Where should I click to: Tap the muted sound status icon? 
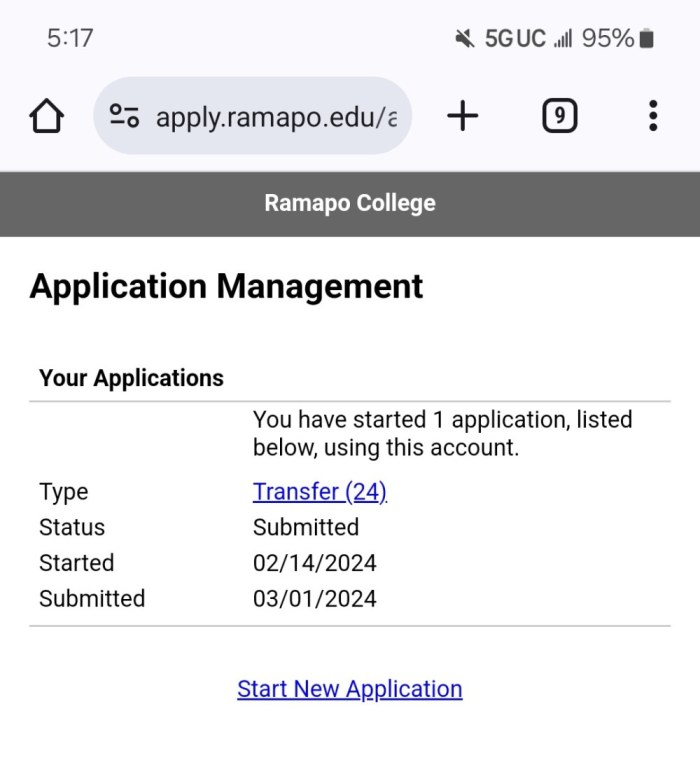coord(465,38)
